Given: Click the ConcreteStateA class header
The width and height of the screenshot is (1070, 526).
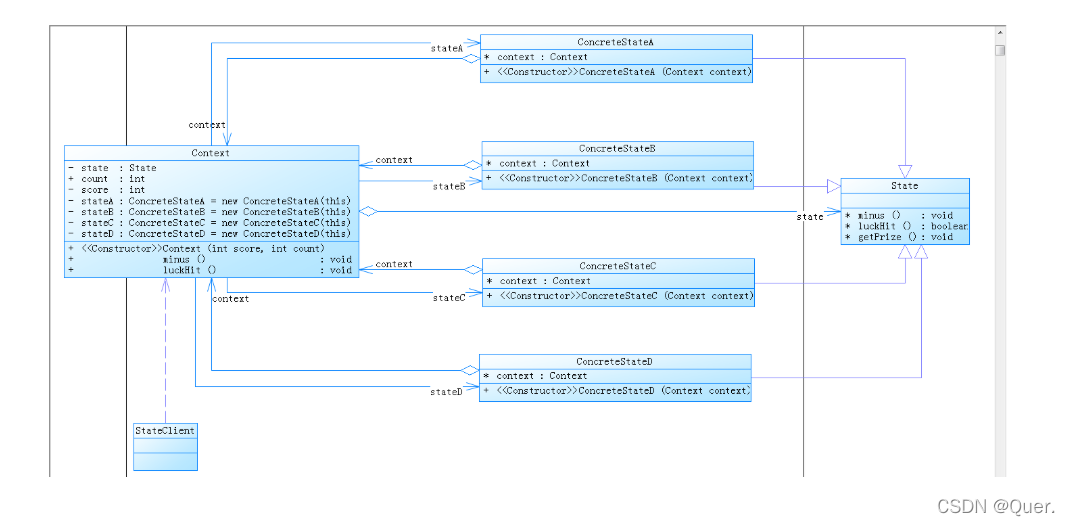Looking at the screenshot, I should point(616,42).
